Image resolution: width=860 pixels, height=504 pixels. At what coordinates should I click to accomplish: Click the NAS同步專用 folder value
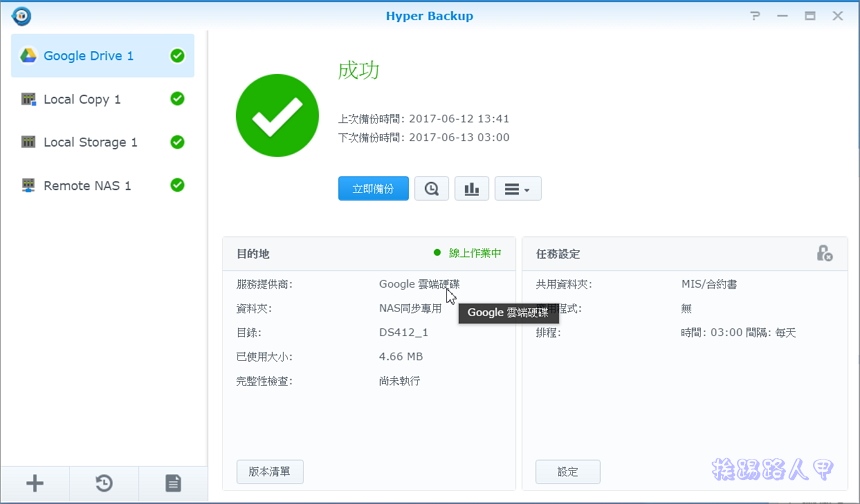410,308
